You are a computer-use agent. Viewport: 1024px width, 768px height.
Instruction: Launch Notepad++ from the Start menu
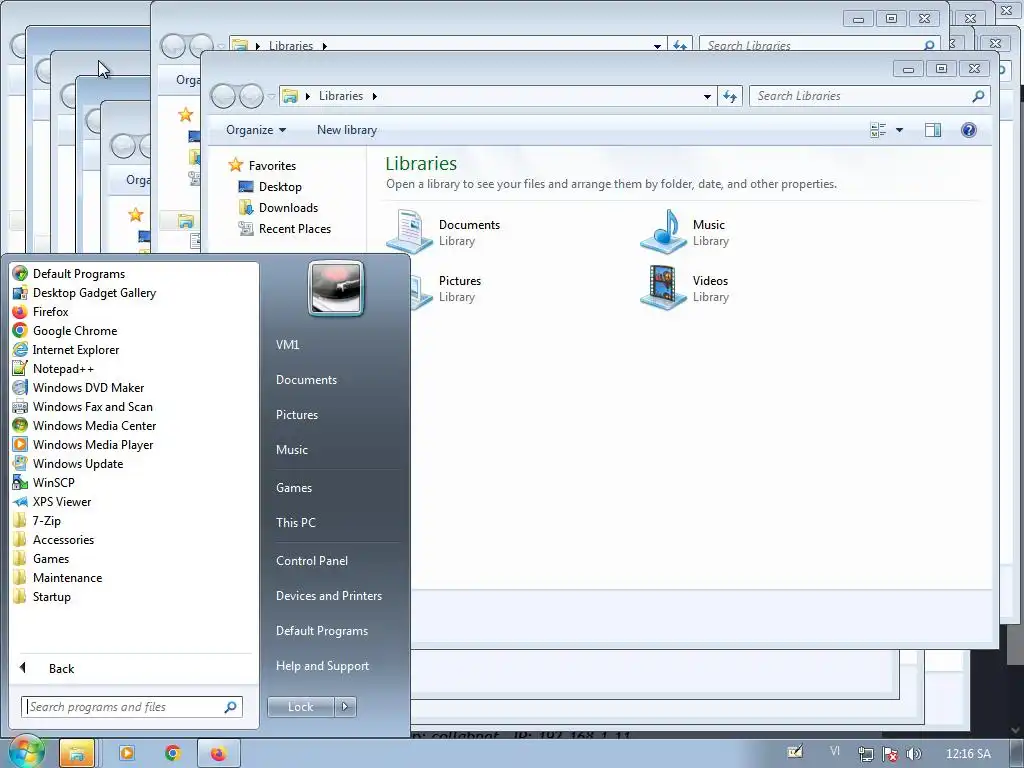pos(63,368)
